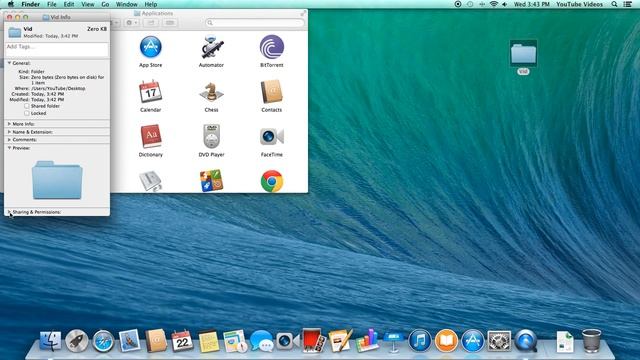Open Contacts book icon in the Dock
The image size is (640, 360).
tap(156, 340)
